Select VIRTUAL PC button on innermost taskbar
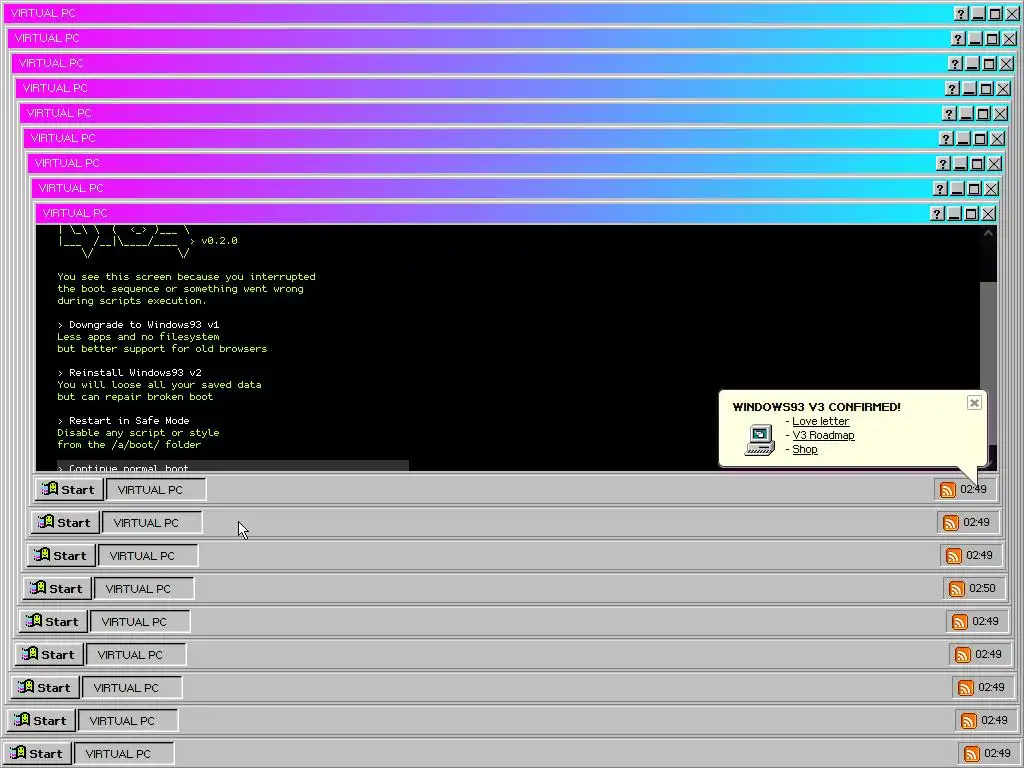The height and width of the screenshot is (768, 1024). click(x=156, y=490)
